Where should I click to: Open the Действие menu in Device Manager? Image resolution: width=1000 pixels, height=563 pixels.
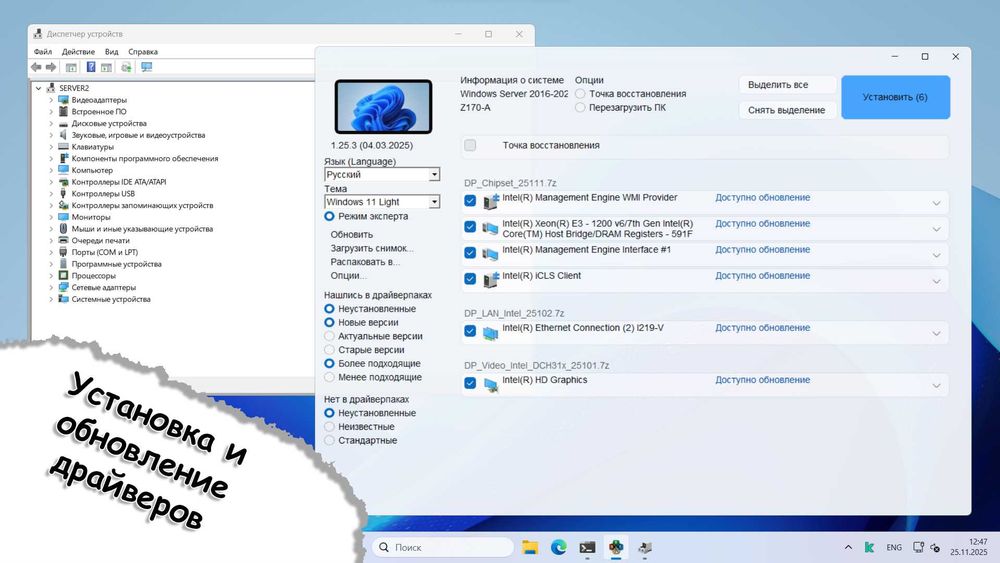78,52
